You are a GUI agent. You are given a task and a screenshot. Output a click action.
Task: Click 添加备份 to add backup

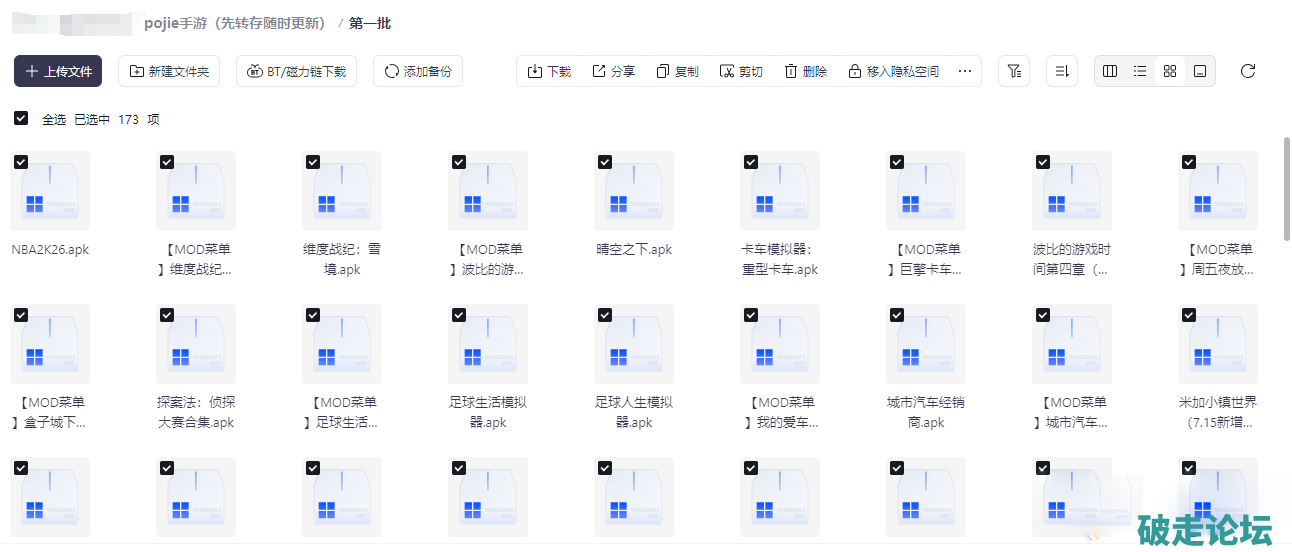417,71
